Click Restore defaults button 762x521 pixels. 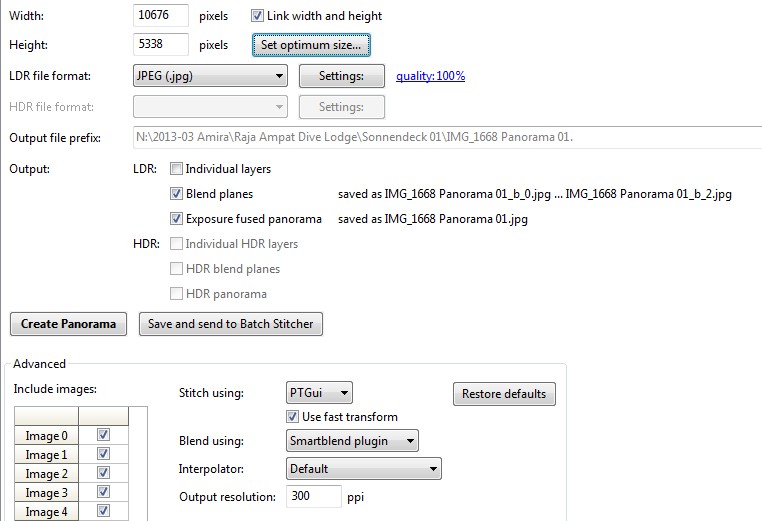(504, 394)
